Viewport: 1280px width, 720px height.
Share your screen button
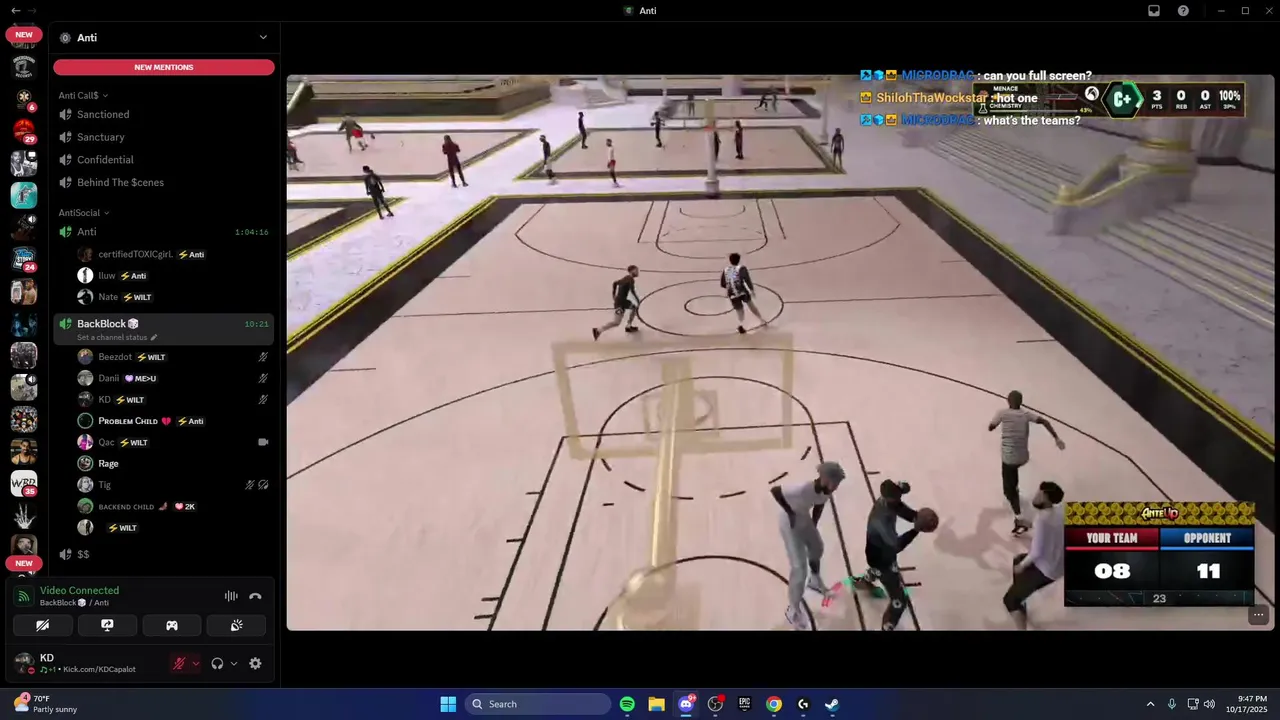tap(107, 625)
